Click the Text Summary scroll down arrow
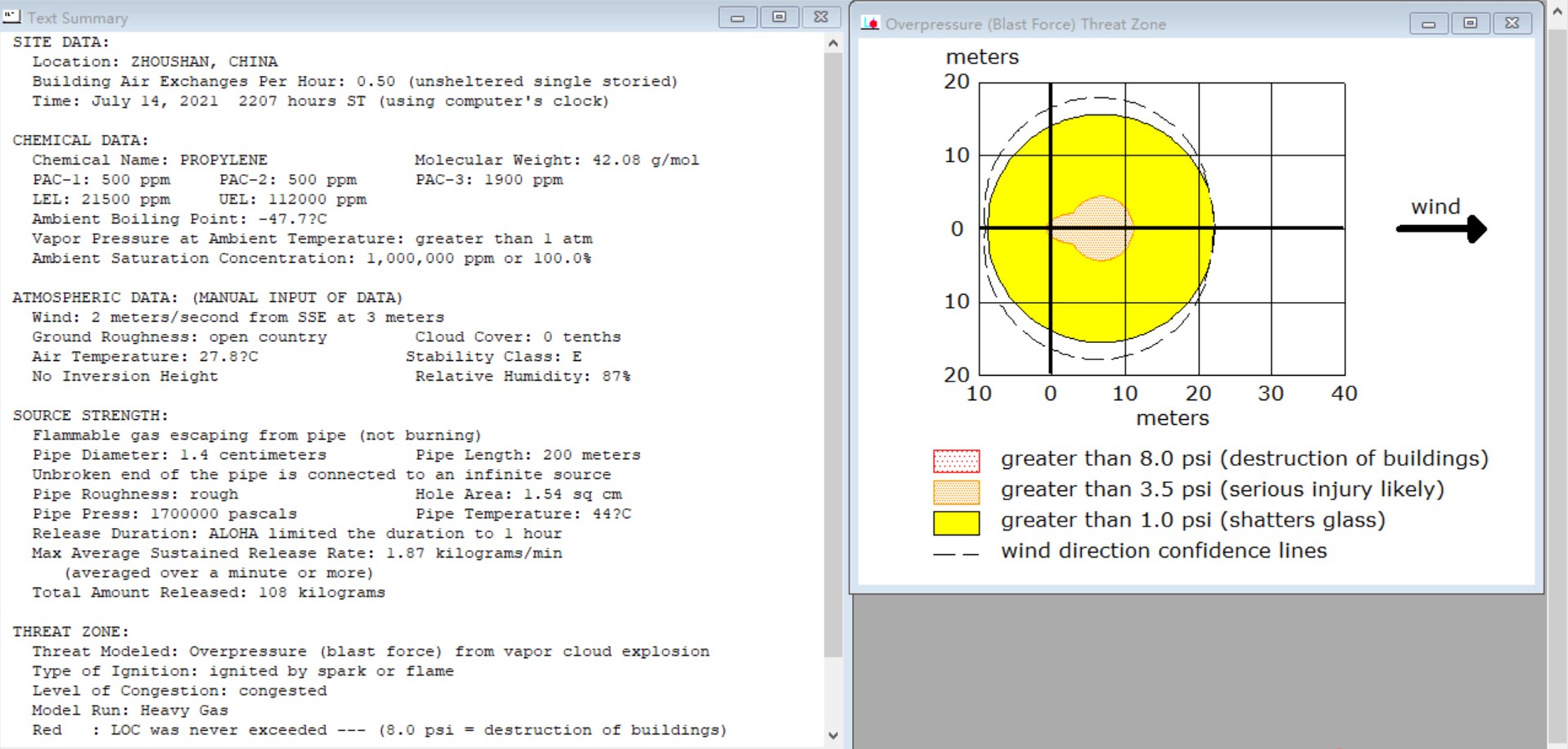The width and height of the screenshot is (1568, 749). pyautogui.click(x=833, y=735)
